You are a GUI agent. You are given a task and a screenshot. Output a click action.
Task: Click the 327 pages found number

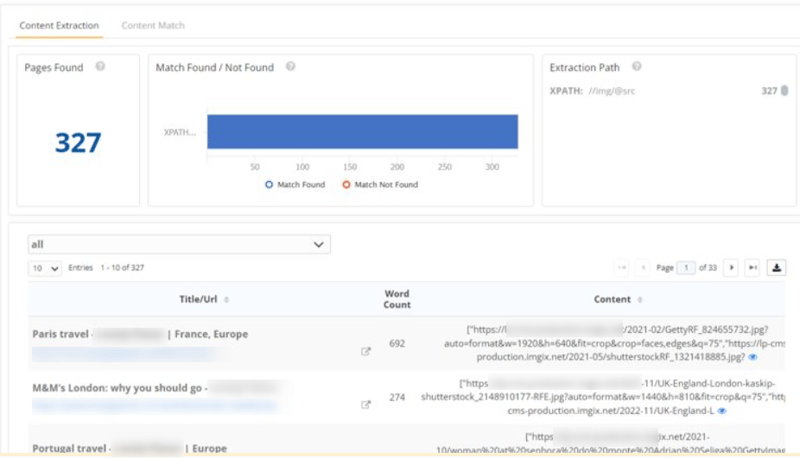pyautogui.click(x=78, y=142)
